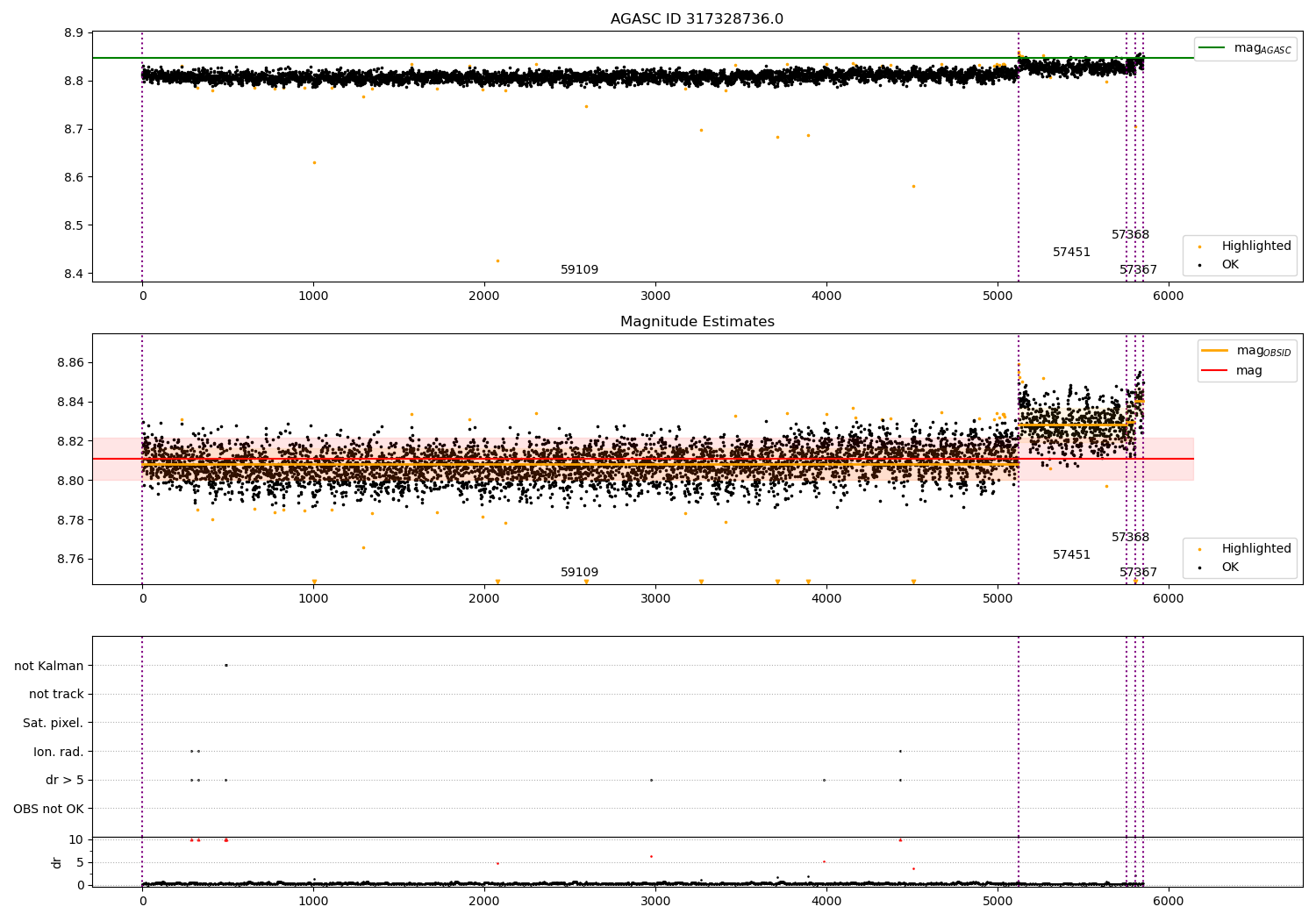
Task: Click the 10 tick on dr axis
Action: pyautogui.click(x=75, y=839)
